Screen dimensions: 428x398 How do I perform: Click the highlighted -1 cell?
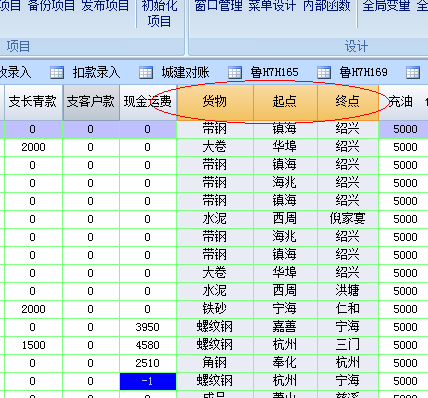coord(148,381)
